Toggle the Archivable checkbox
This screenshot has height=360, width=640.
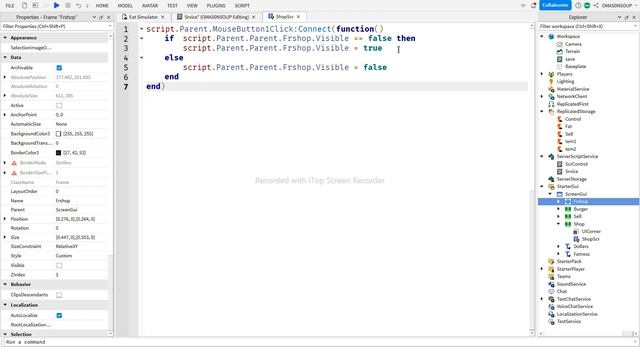(x=59, y=68)
